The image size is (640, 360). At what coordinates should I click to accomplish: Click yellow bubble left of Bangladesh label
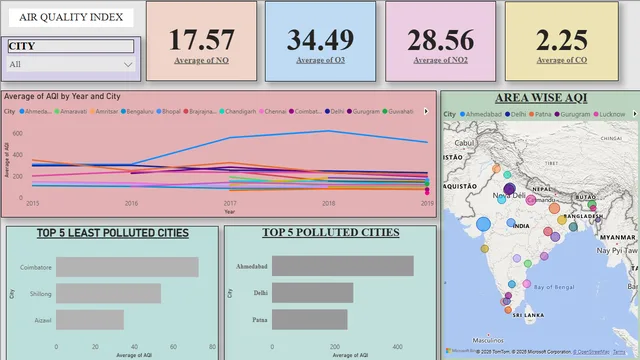point(562,220)
